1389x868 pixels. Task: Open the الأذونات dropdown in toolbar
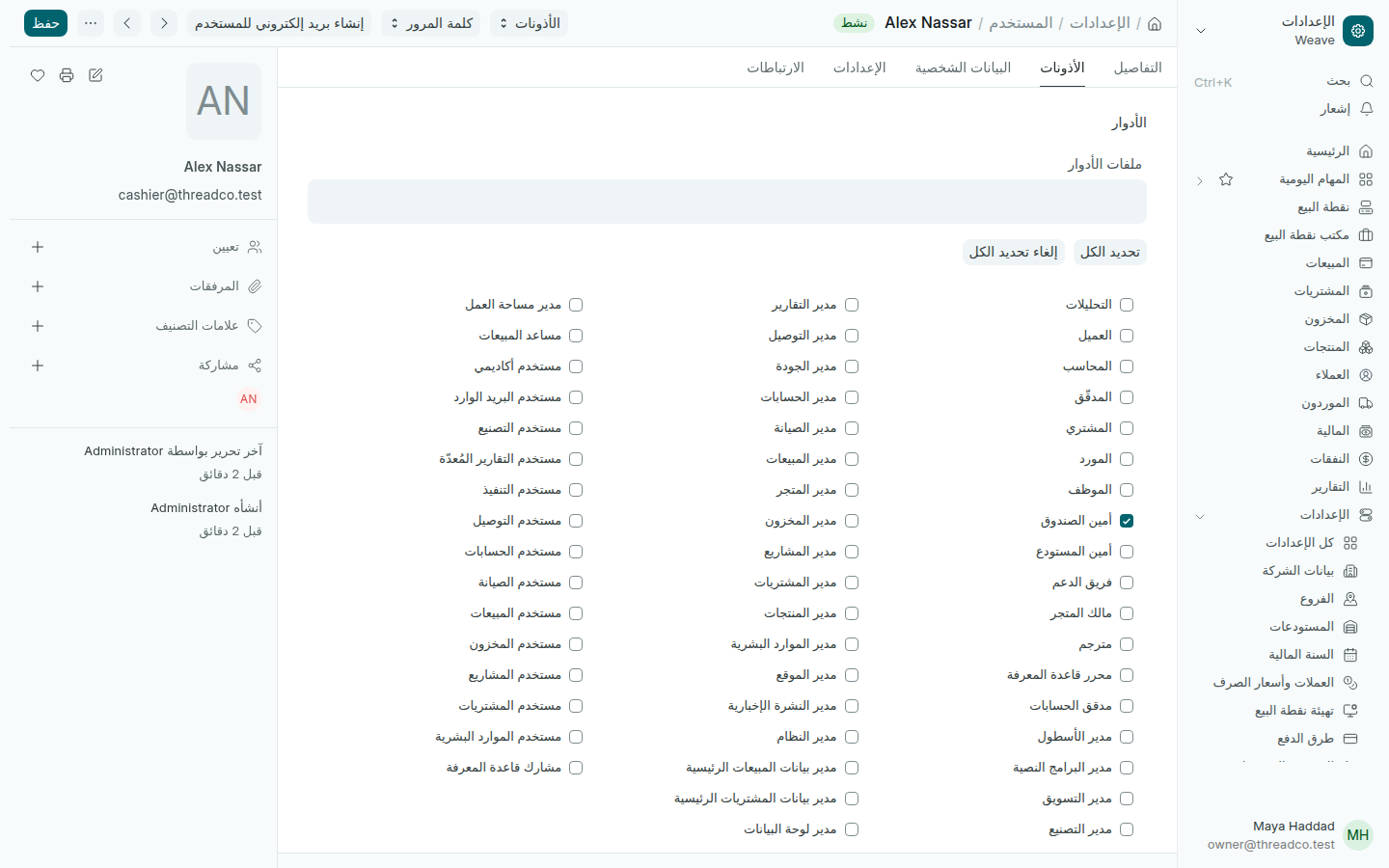coord(529,23)
